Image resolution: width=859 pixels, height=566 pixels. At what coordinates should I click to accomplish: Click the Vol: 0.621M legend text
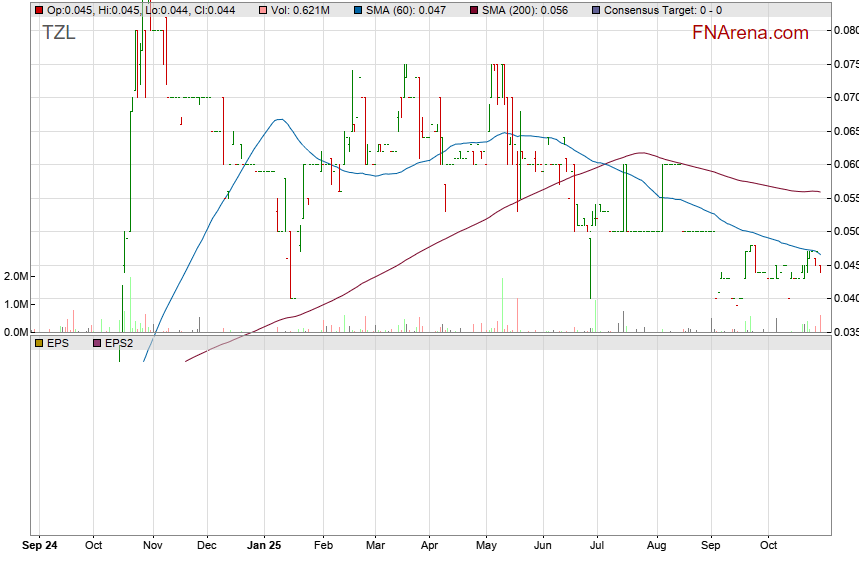click(300, 10)
